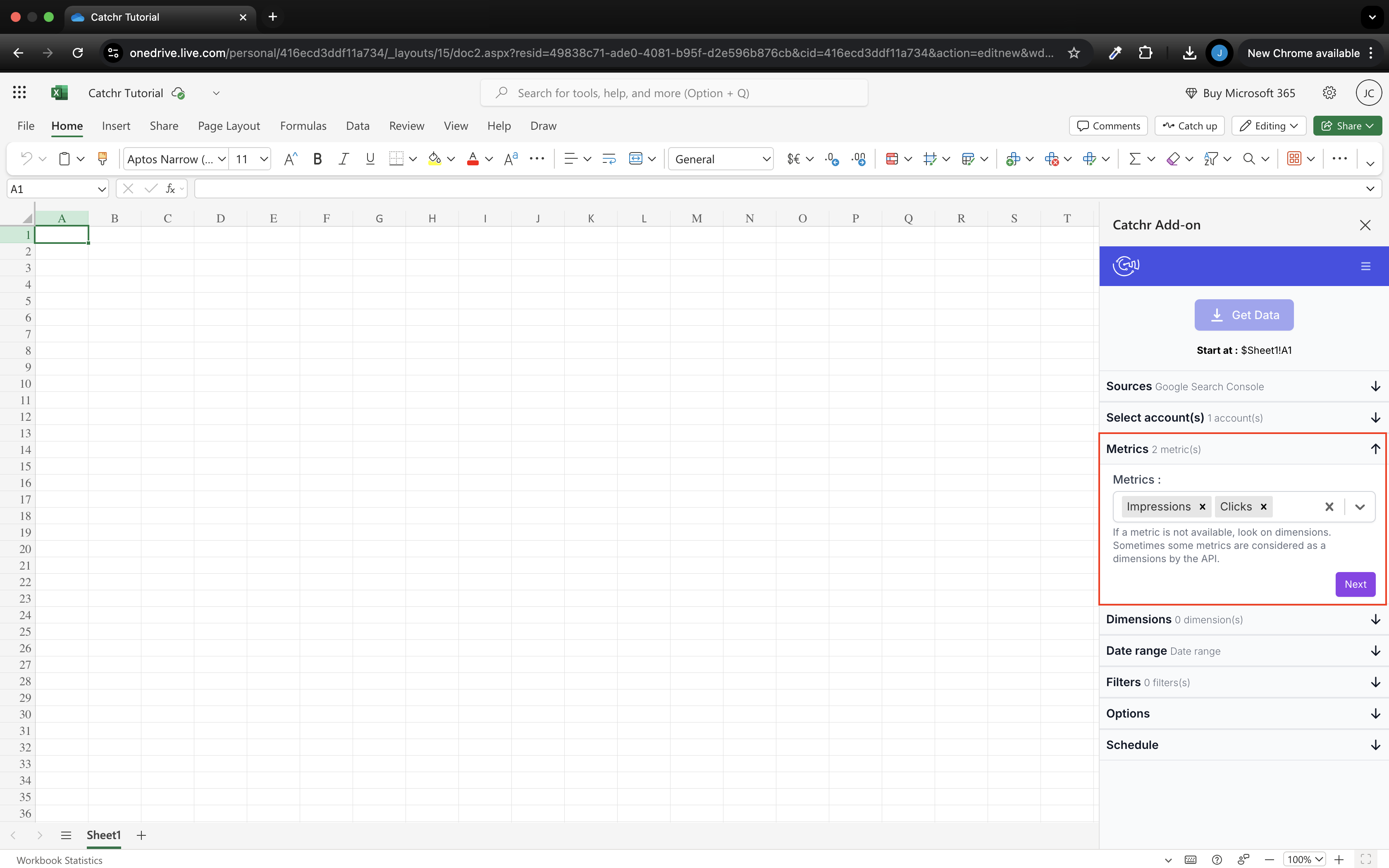The height and width of the screenshot is (868, 1389).
Task: Toggle italic formatting
Action: click(344, 159)
